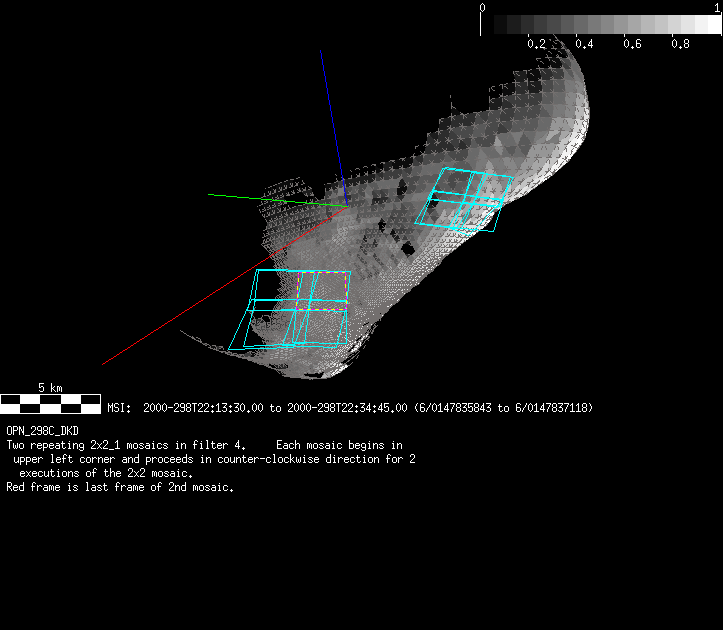Click the 'Two repeating 2x2_1 mosaics' description line
The width and height of the screenshot is (723, 630).
click(x=204, y=445)
